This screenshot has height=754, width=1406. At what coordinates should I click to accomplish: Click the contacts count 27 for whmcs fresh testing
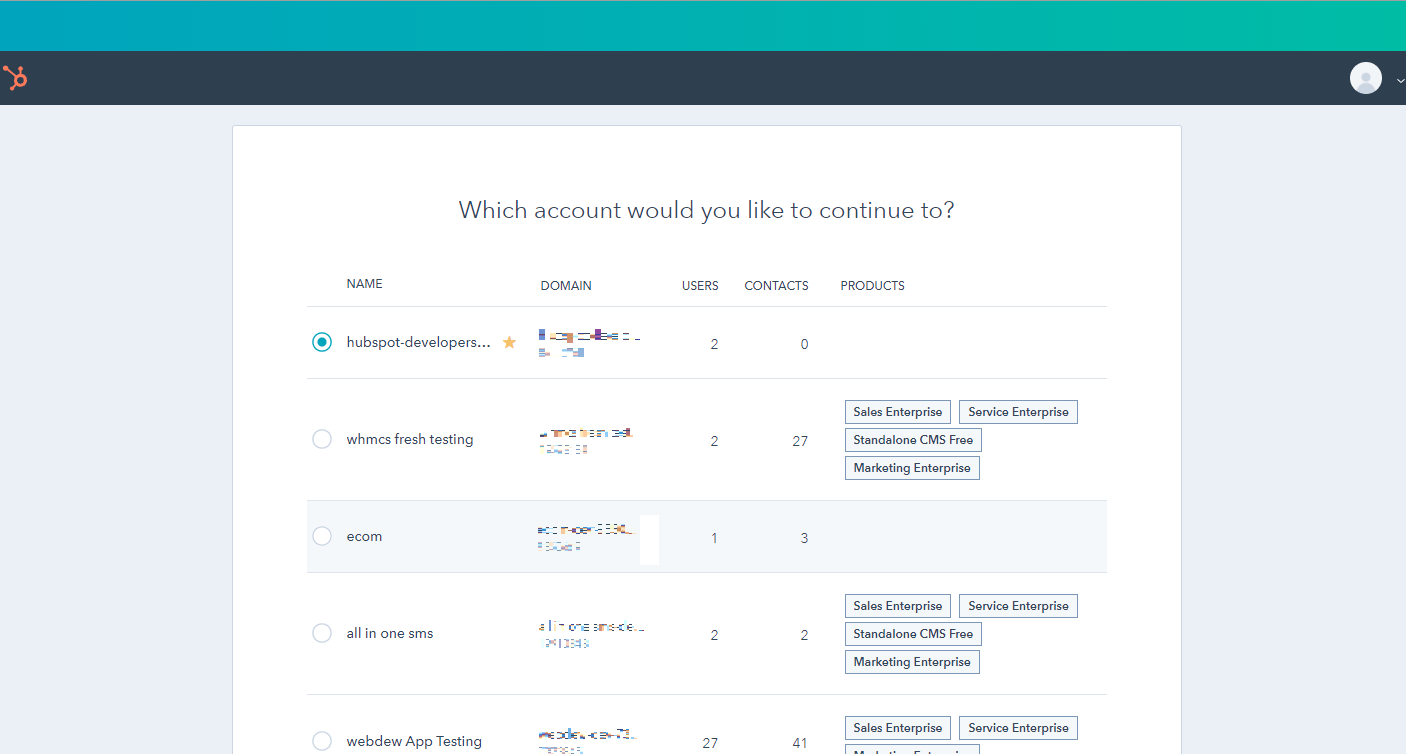(x=800, y=441)
